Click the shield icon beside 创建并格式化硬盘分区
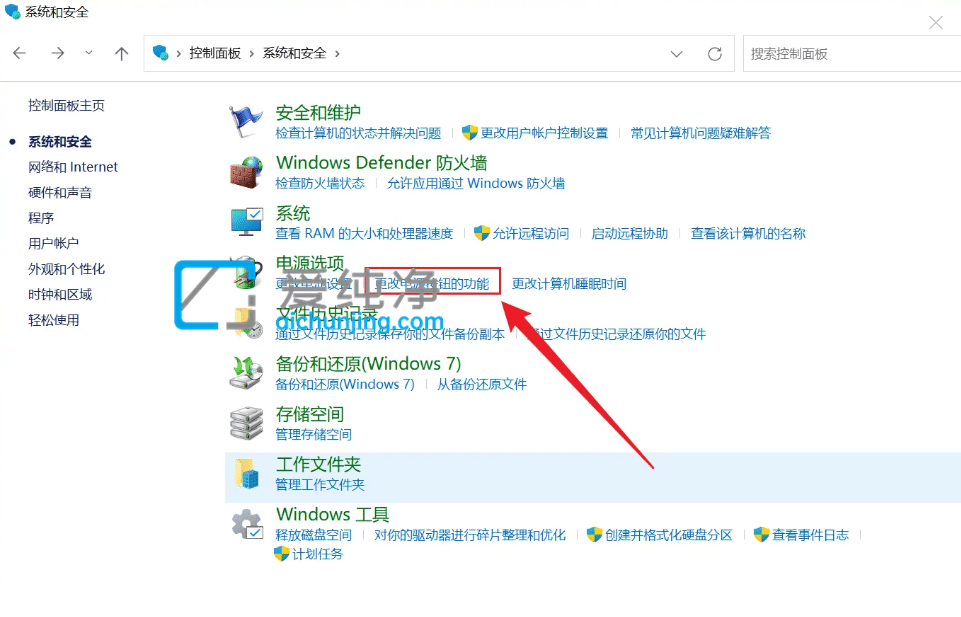This screenshot has height=617, width=961. pos(594,534)
